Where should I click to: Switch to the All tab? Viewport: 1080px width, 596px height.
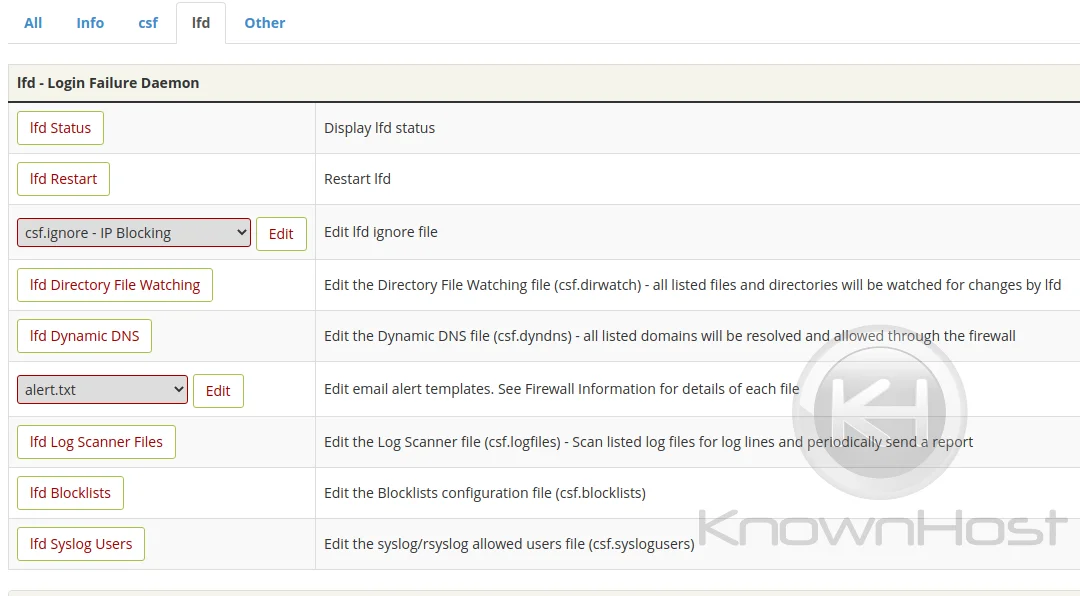tap(33, 23)
